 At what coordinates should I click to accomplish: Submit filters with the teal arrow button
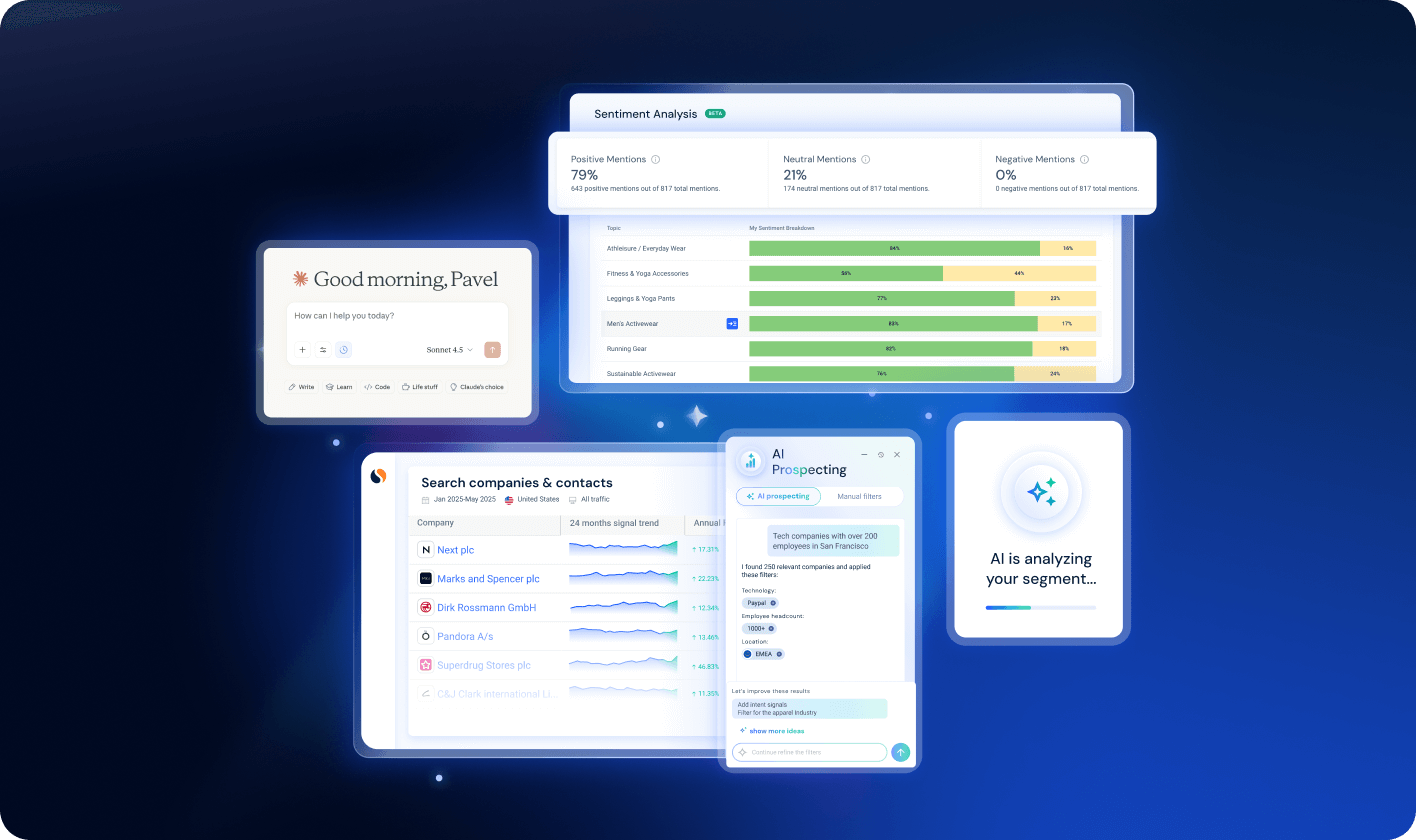901,752
